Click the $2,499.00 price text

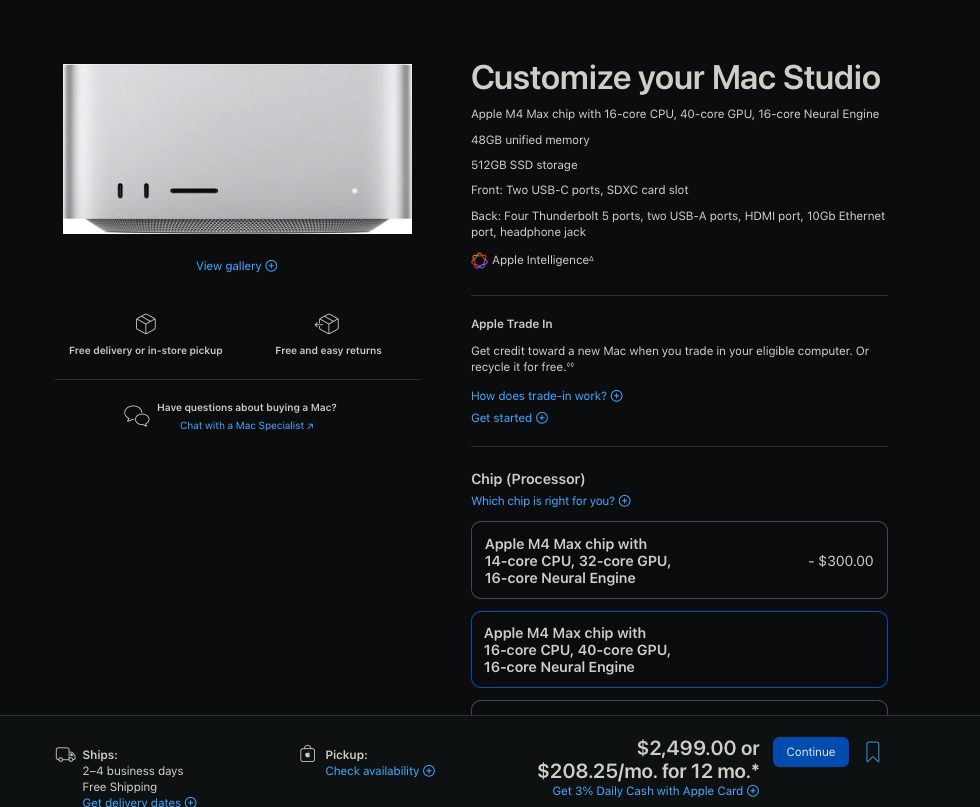686,748
